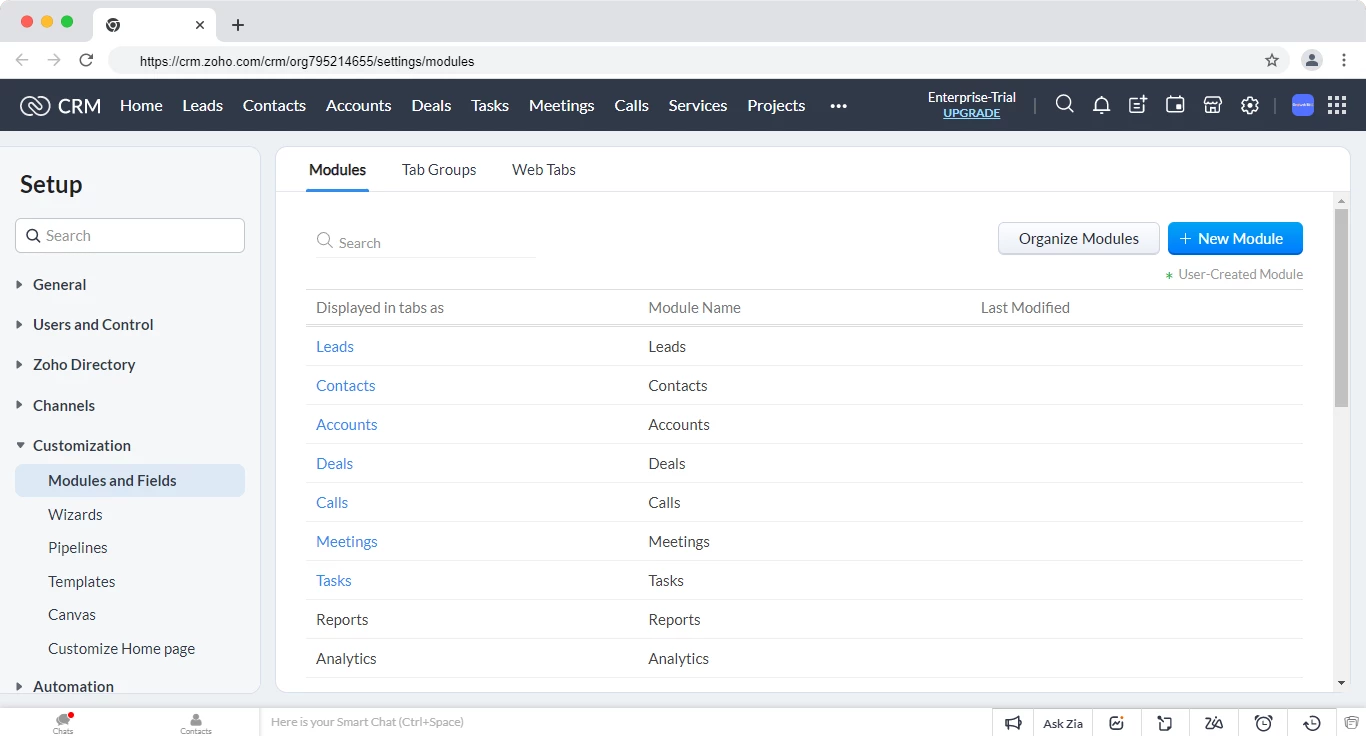1366x736 pixels.
Task: Open a new browser tab
Action: pyautogui.click(x=237, y=25)
